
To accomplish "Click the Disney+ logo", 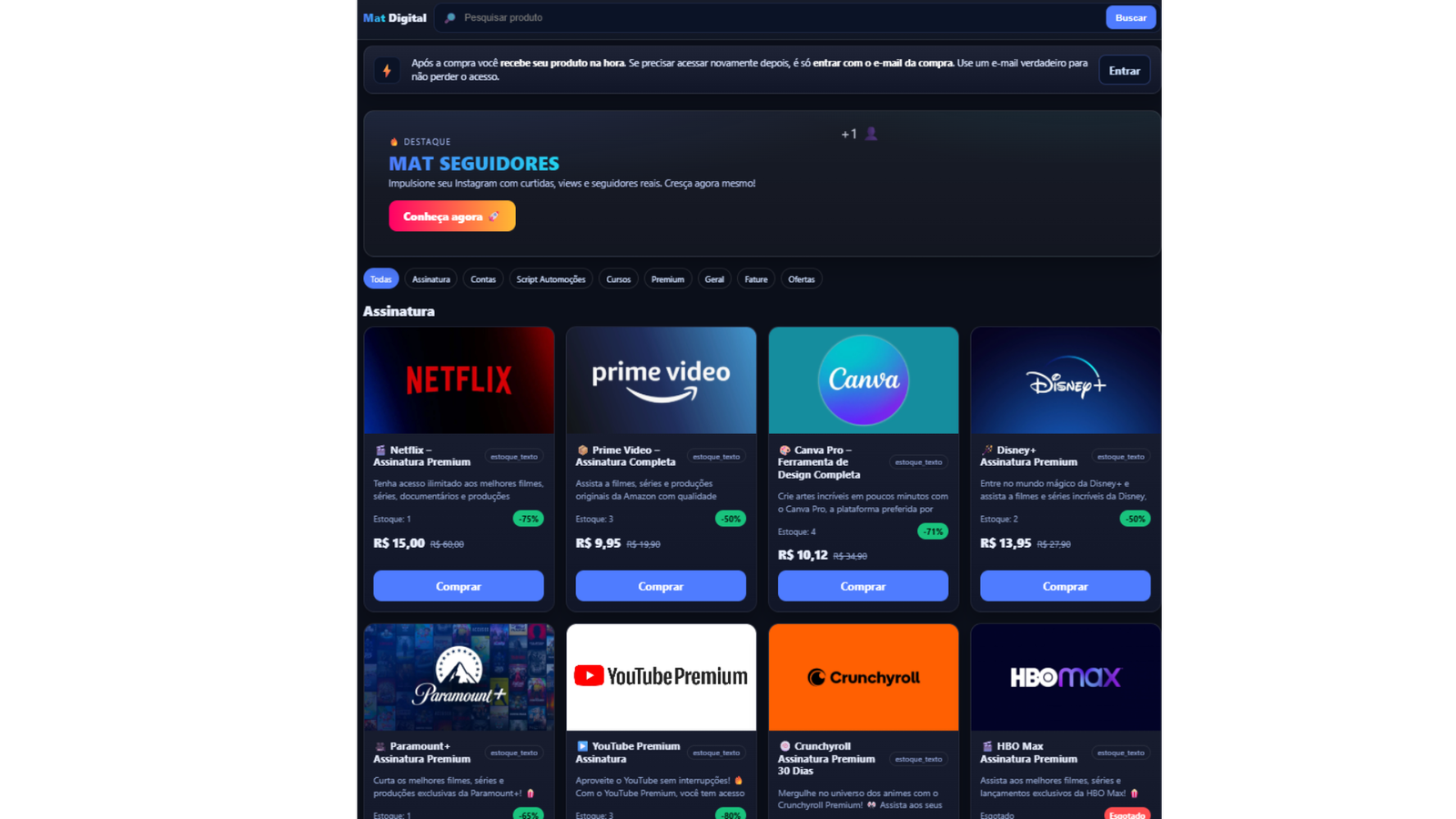I will tap(1065, 379).
